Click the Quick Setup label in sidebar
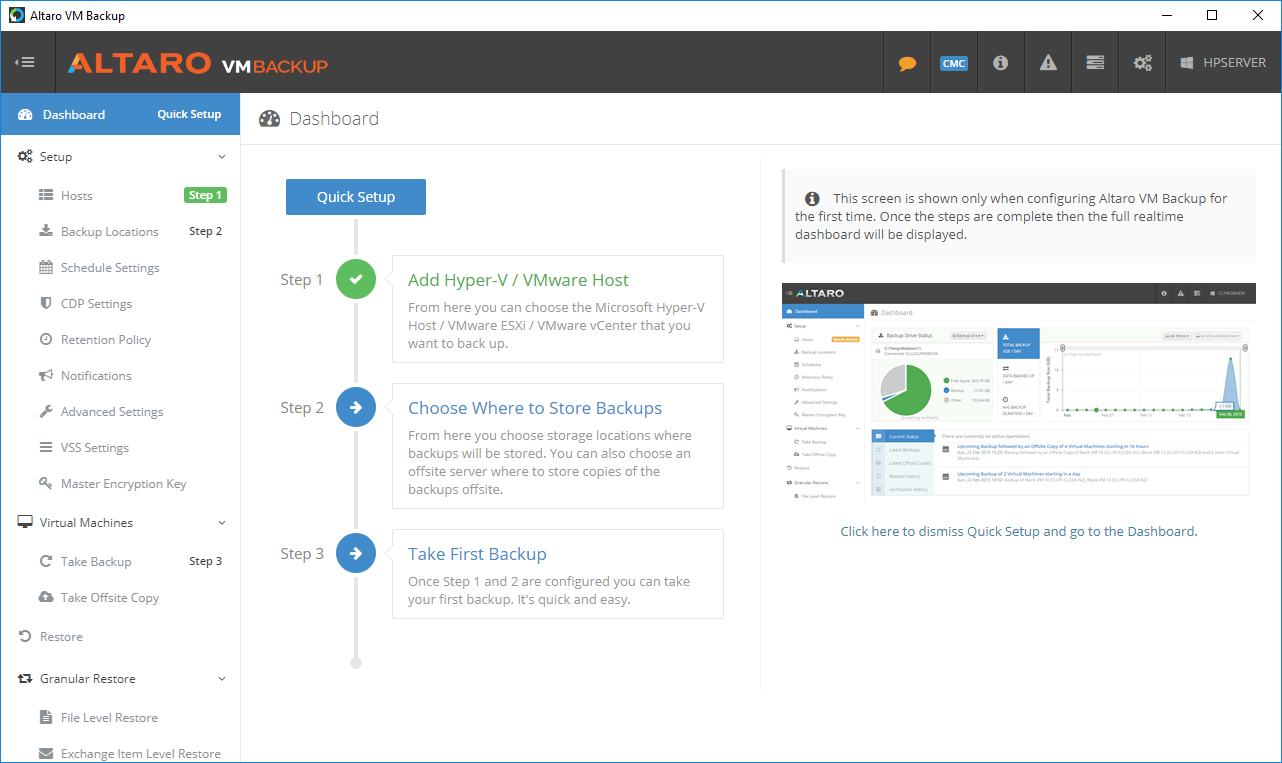1282x763 pixels. click(x=189, y=114)
